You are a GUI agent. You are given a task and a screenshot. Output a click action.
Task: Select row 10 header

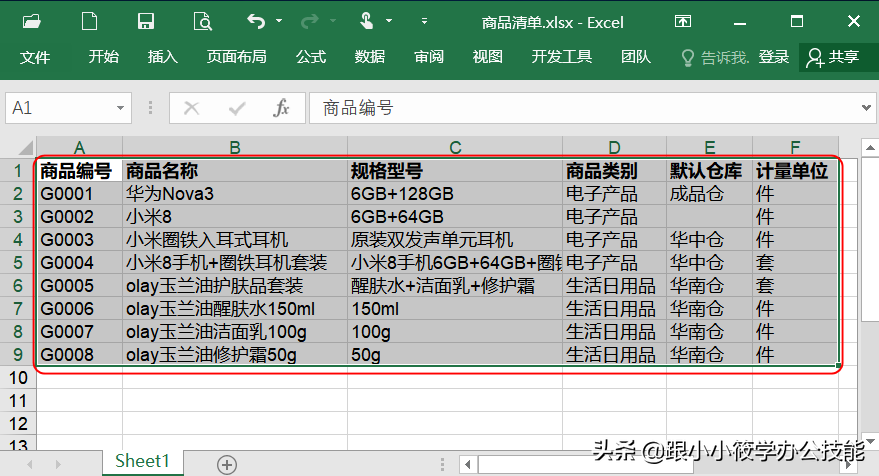coord(18,377)
